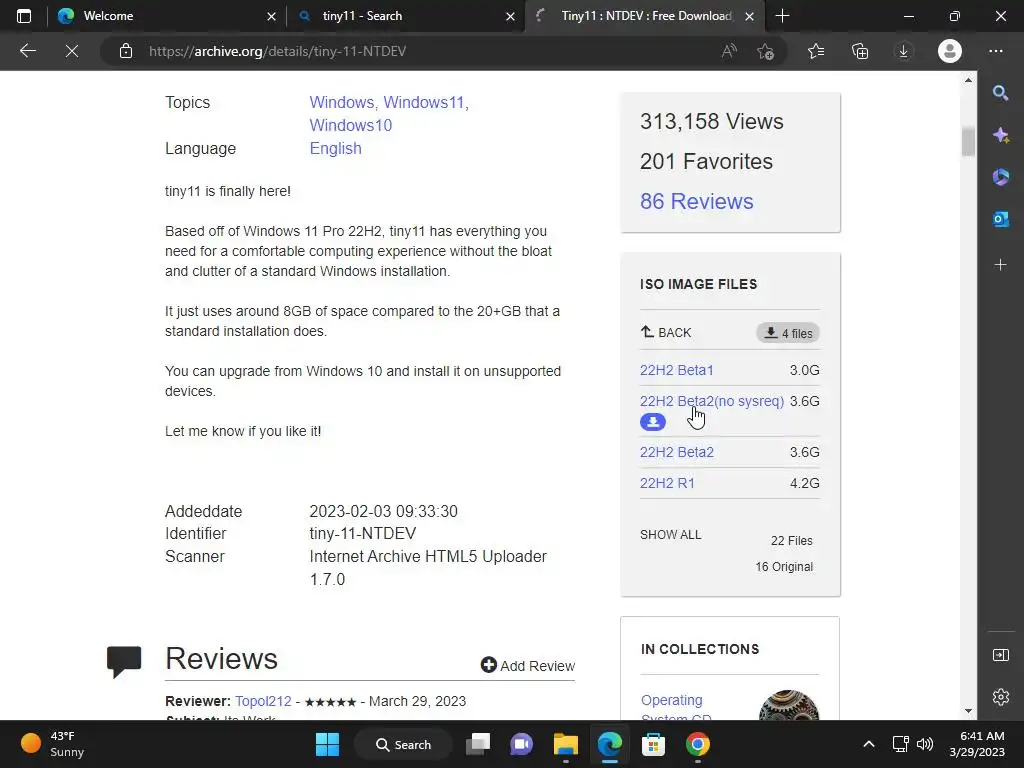Download all via the 4 files button
Image resolution: width=1024 pixels, height=768 pixels.
788,333
